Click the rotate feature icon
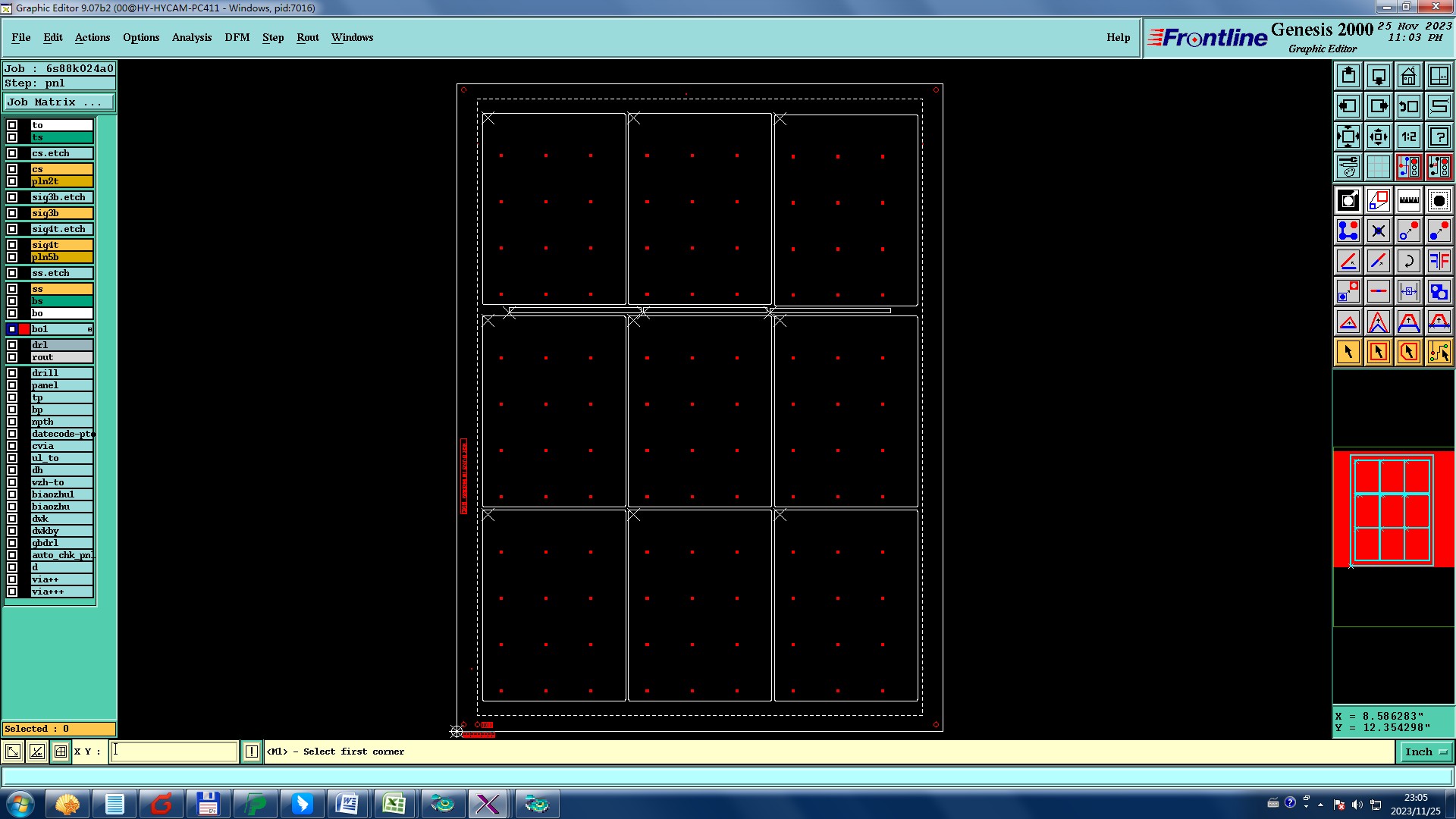Viewport: 1456px width, 819px height. click(1408, 261)
